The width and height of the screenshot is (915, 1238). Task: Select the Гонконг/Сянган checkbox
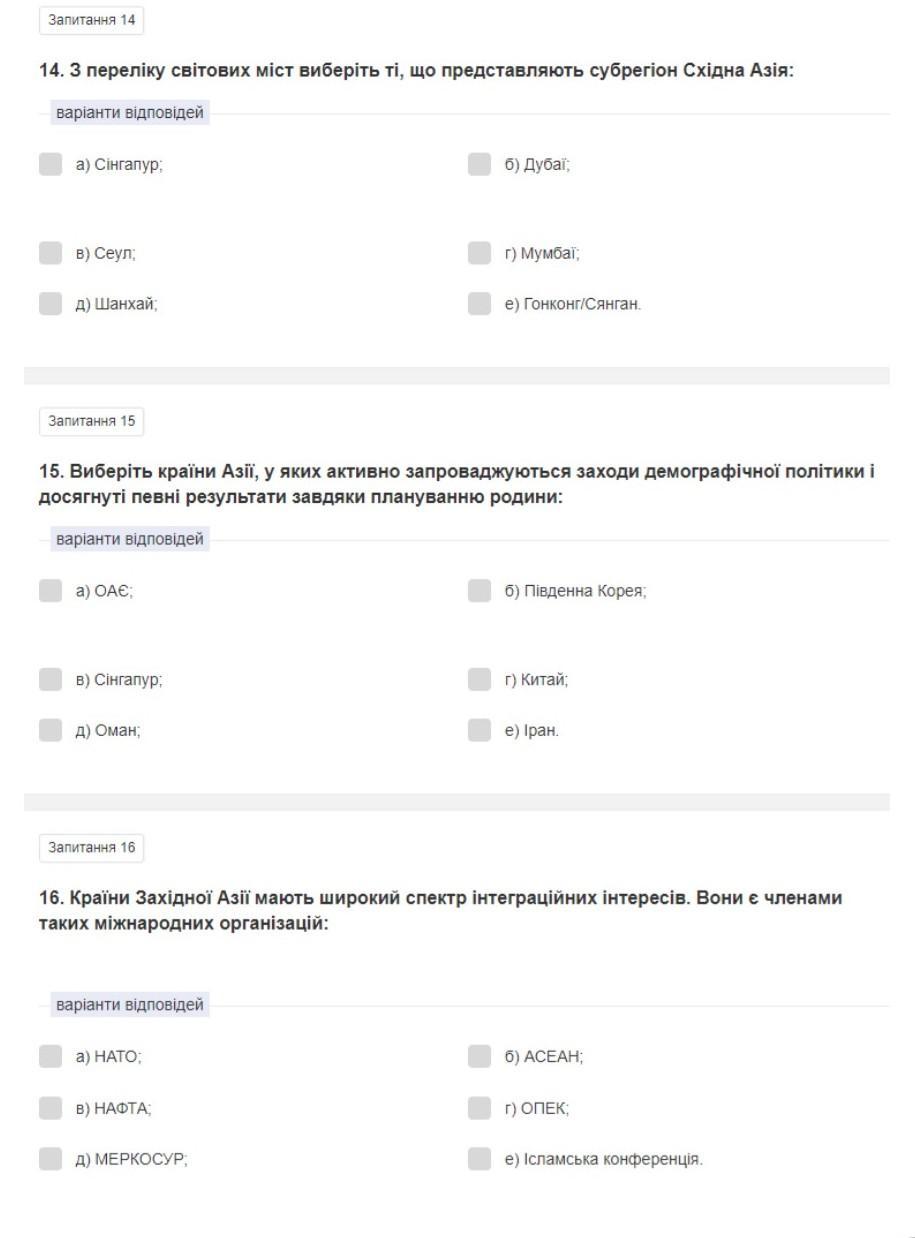pos(479,305)
